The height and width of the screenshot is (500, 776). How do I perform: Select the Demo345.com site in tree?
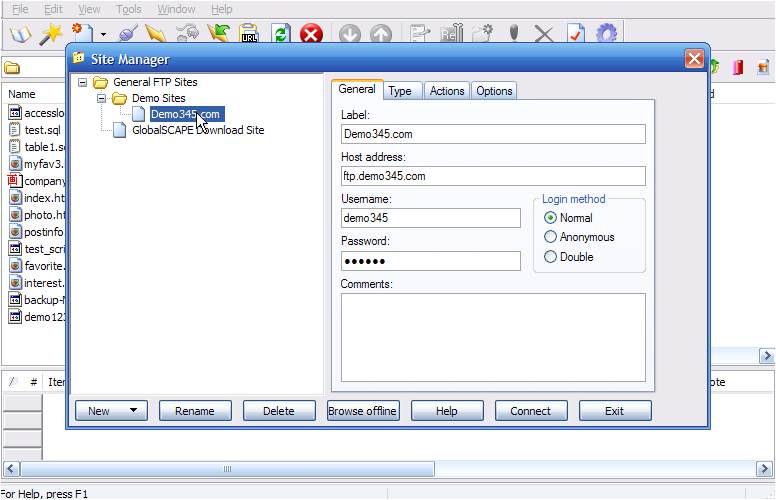(187, 114)
